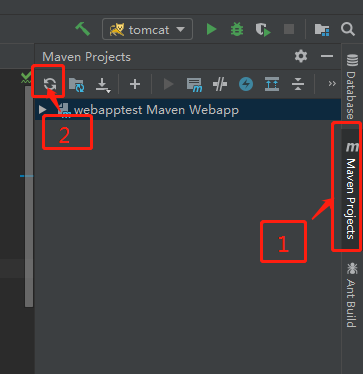Select webapptest Maven Webapp project row
363x374 pixels.
coord(188,110)
